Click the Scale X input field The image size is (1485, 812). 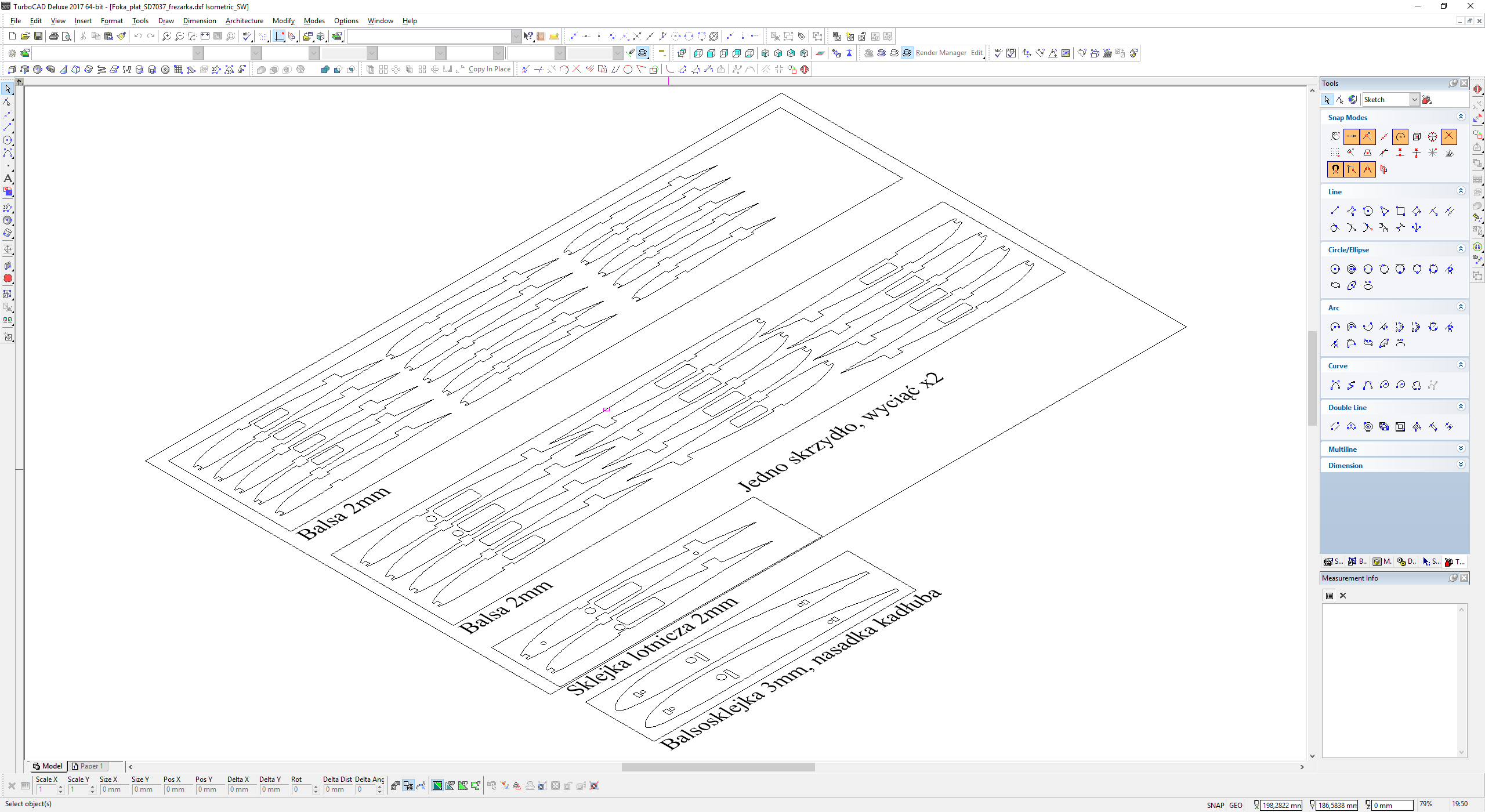[x=46, y=789]
